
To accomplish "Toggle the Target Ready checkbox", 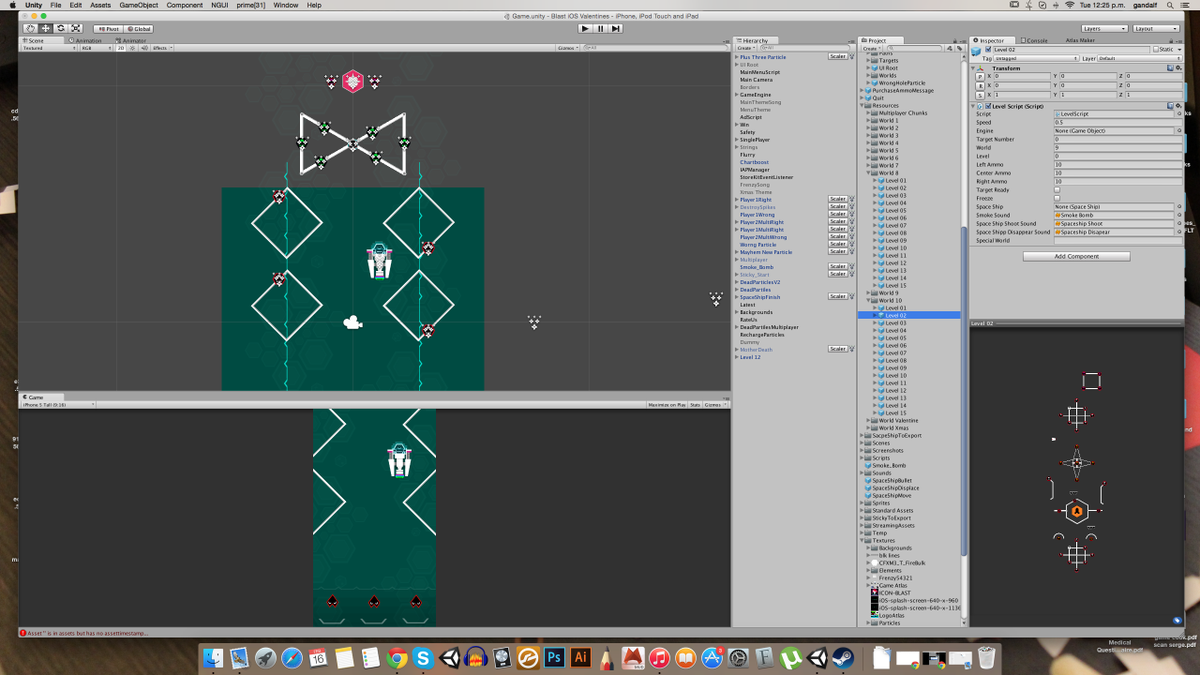I will 1057,190.
